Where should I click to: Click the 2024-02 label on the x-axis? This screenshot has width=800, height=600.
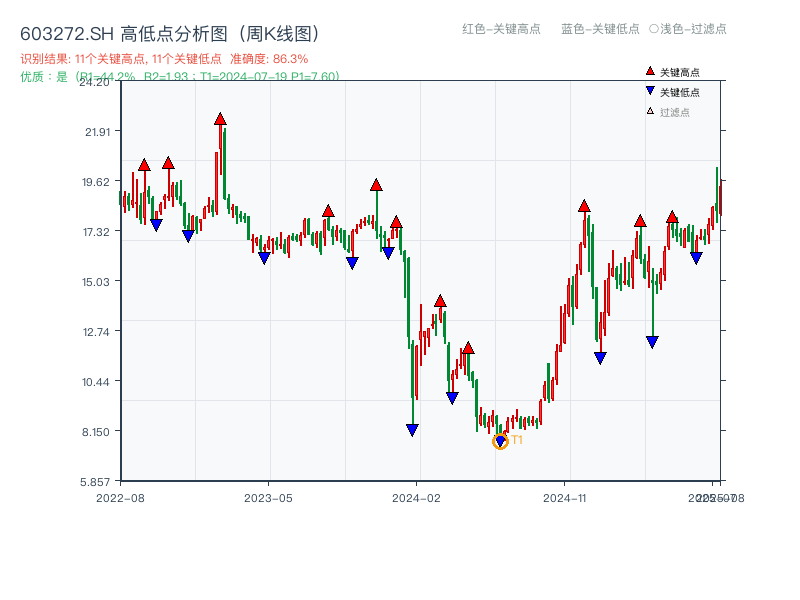(x=414, y=496)
